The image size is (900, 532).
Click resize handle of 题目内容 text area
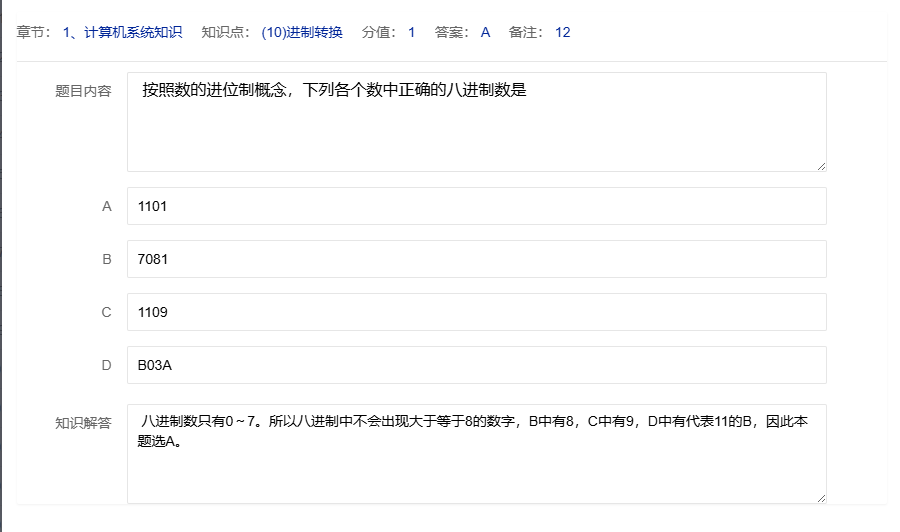(821, 165)
